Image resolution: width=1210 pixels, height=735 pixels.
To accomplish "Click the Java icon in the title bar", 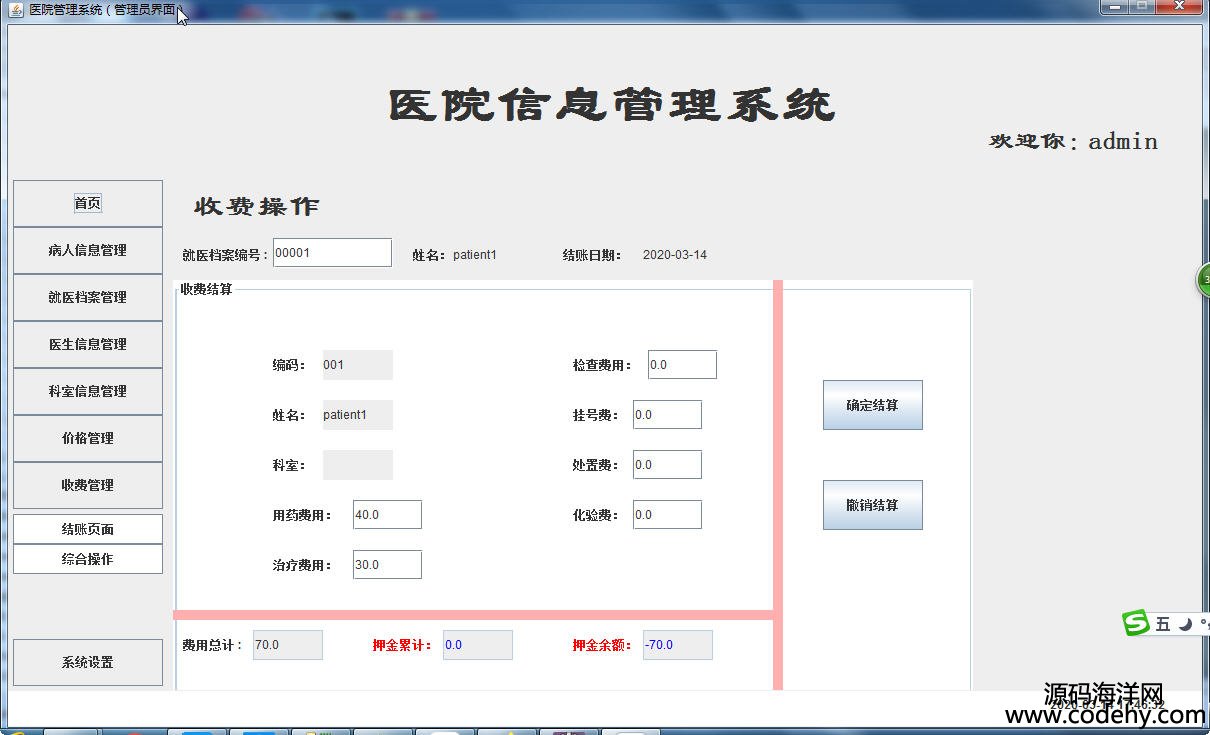I will point(16,9).
